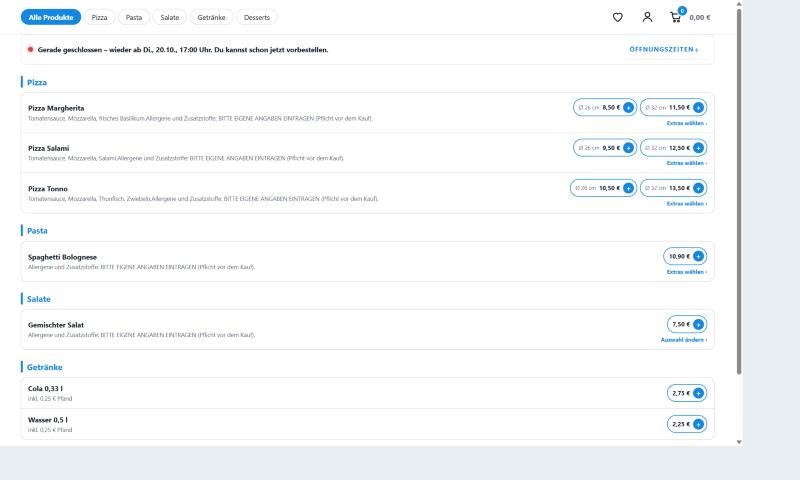Click the Pizza Margherita item title

[56, 108]
